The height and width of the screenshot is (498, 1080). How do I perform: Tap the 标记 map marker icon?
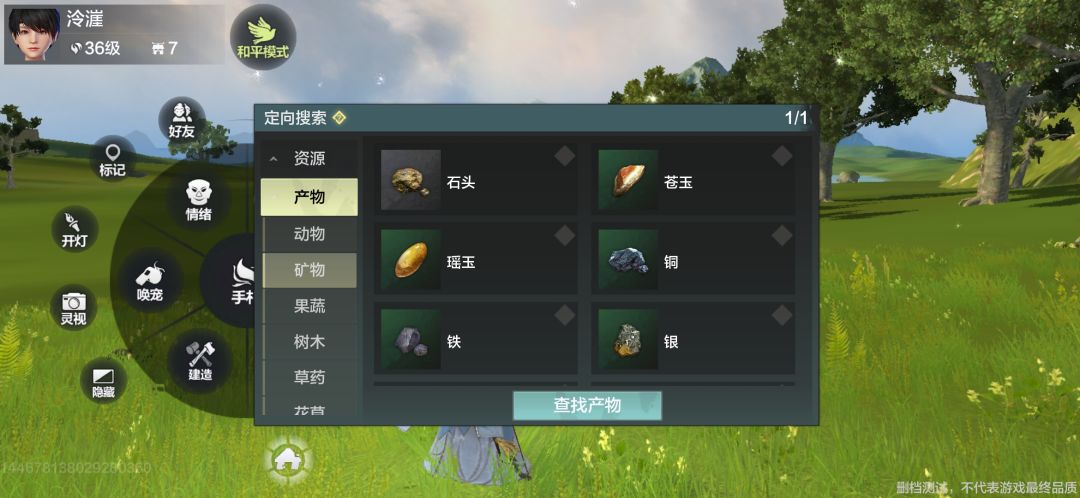(113, 158)
